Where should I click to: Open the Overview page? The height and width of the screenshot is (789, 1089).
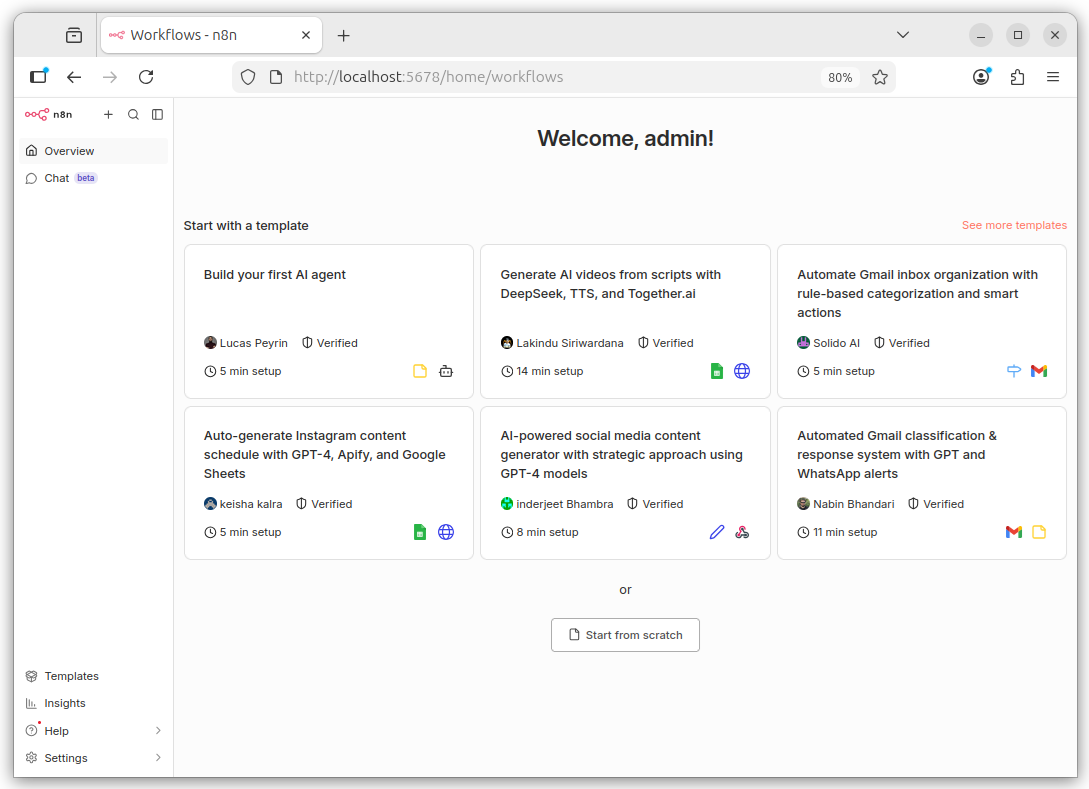[x=94, y=151]
